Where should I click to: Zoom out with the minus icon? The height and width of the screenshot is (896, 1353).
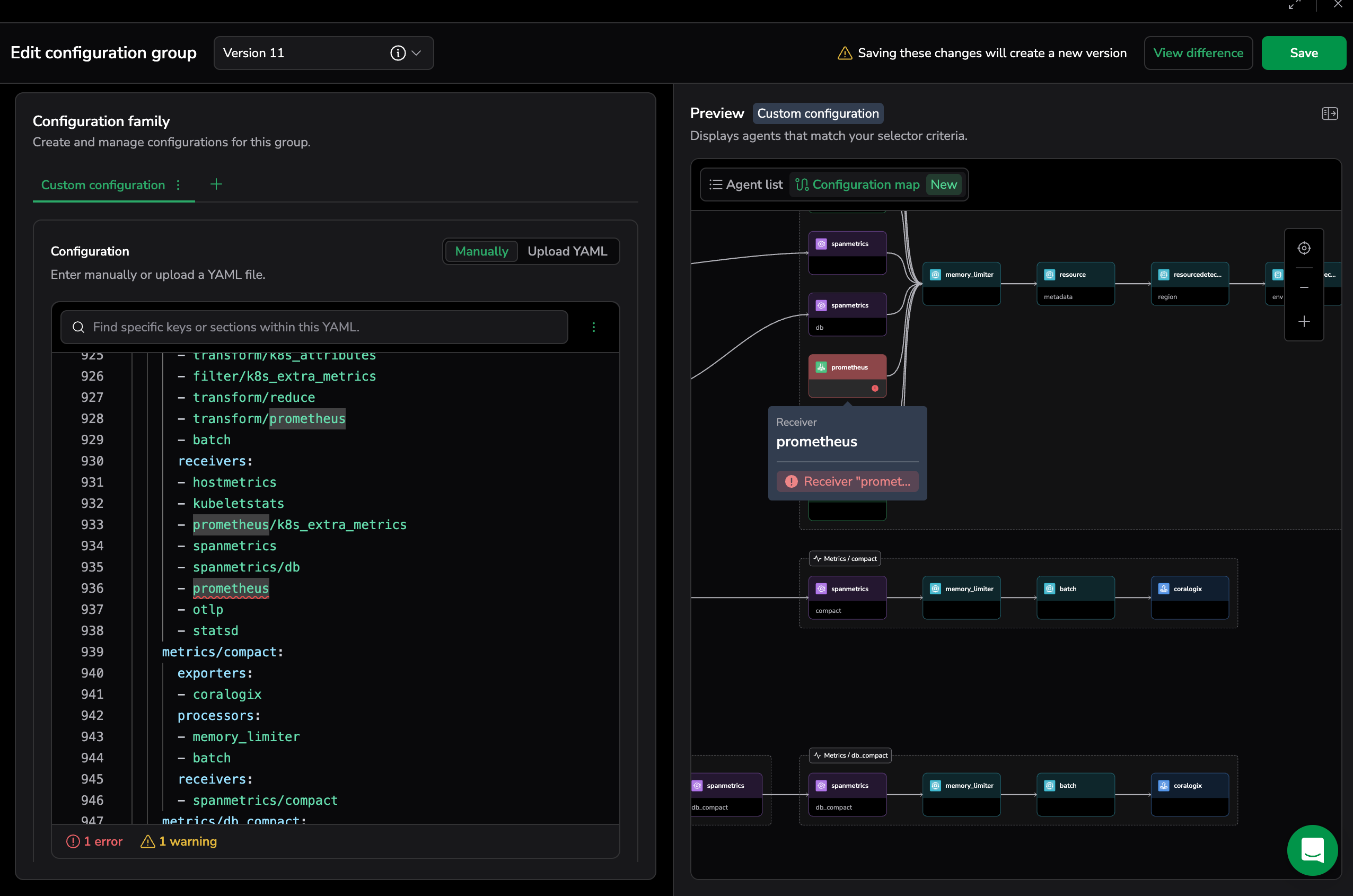click(x=1303, y=287)
